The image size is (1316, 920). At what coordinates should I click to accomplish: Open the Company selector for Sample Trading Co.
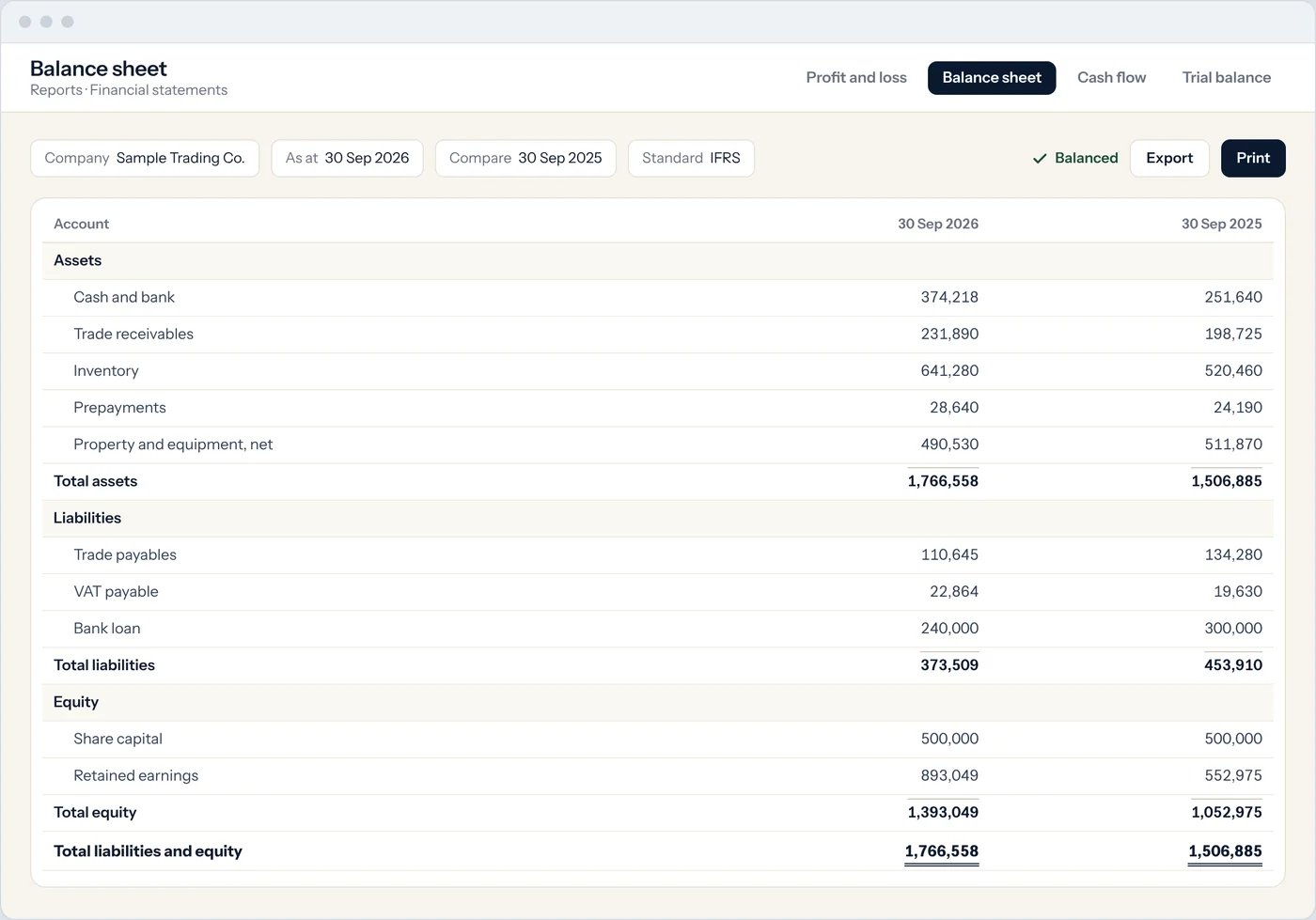[145, 158]
